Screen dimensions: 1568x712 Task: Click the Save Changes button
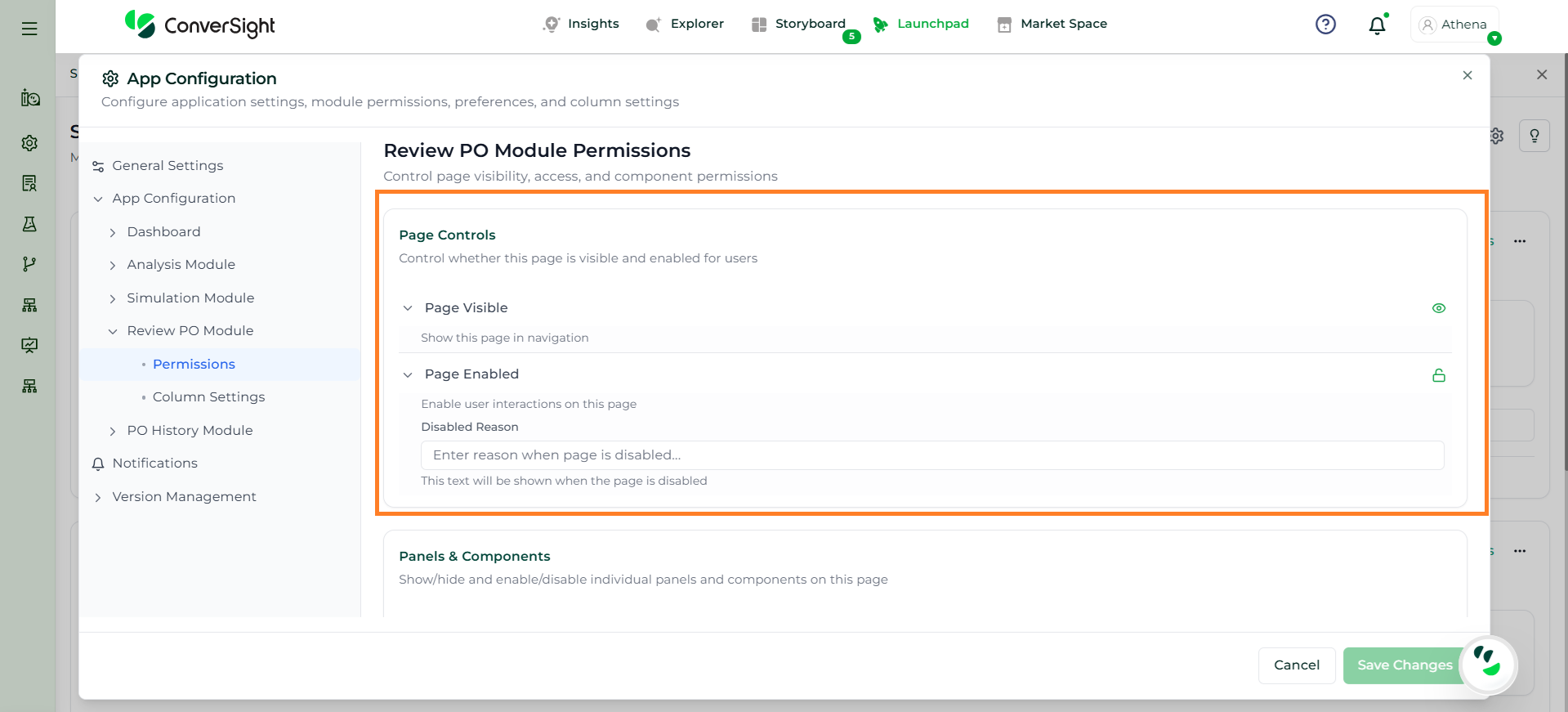pos(1404,665)
